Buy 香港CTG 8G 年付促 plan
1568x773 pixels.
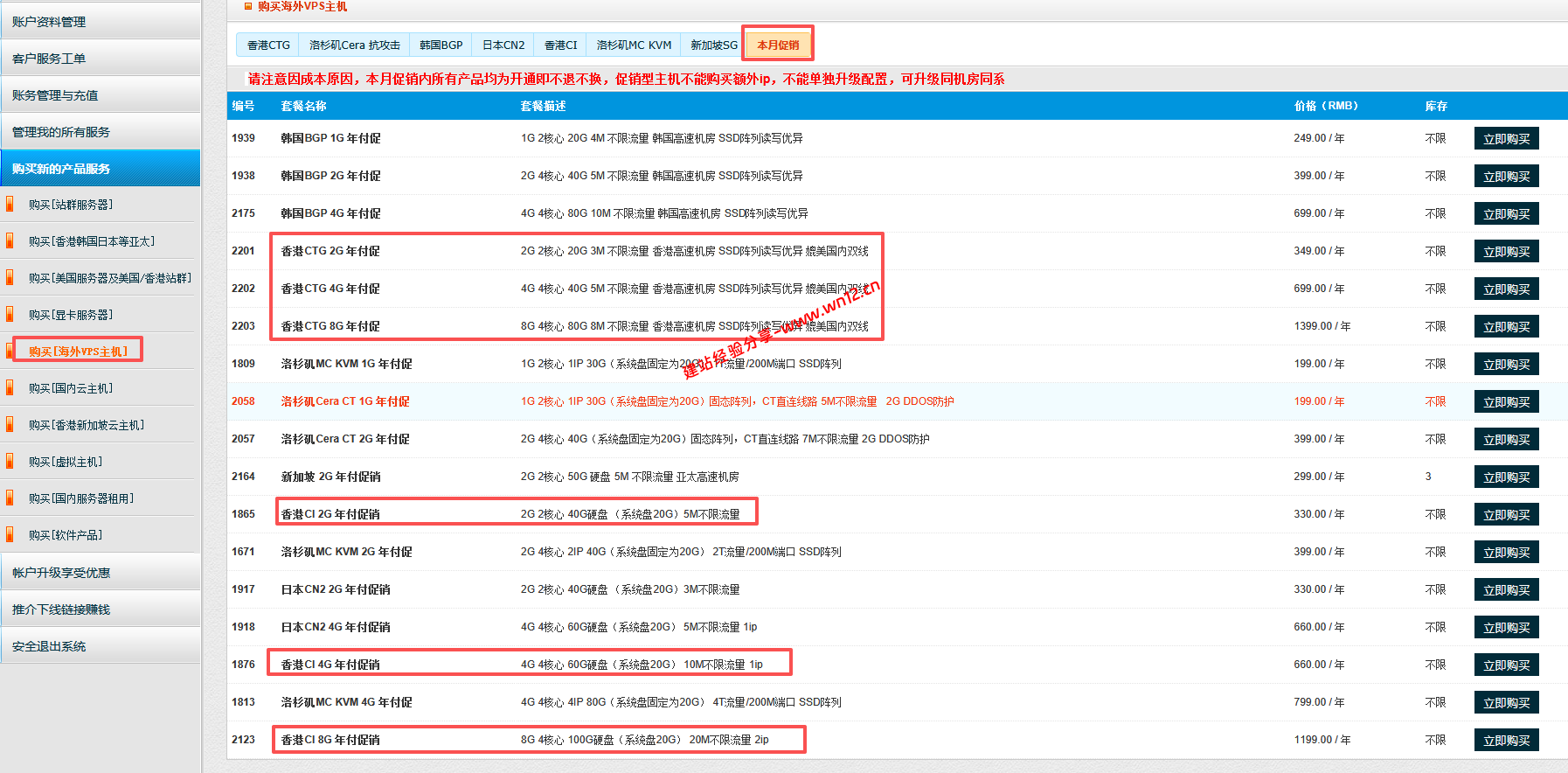[1506, 327]
